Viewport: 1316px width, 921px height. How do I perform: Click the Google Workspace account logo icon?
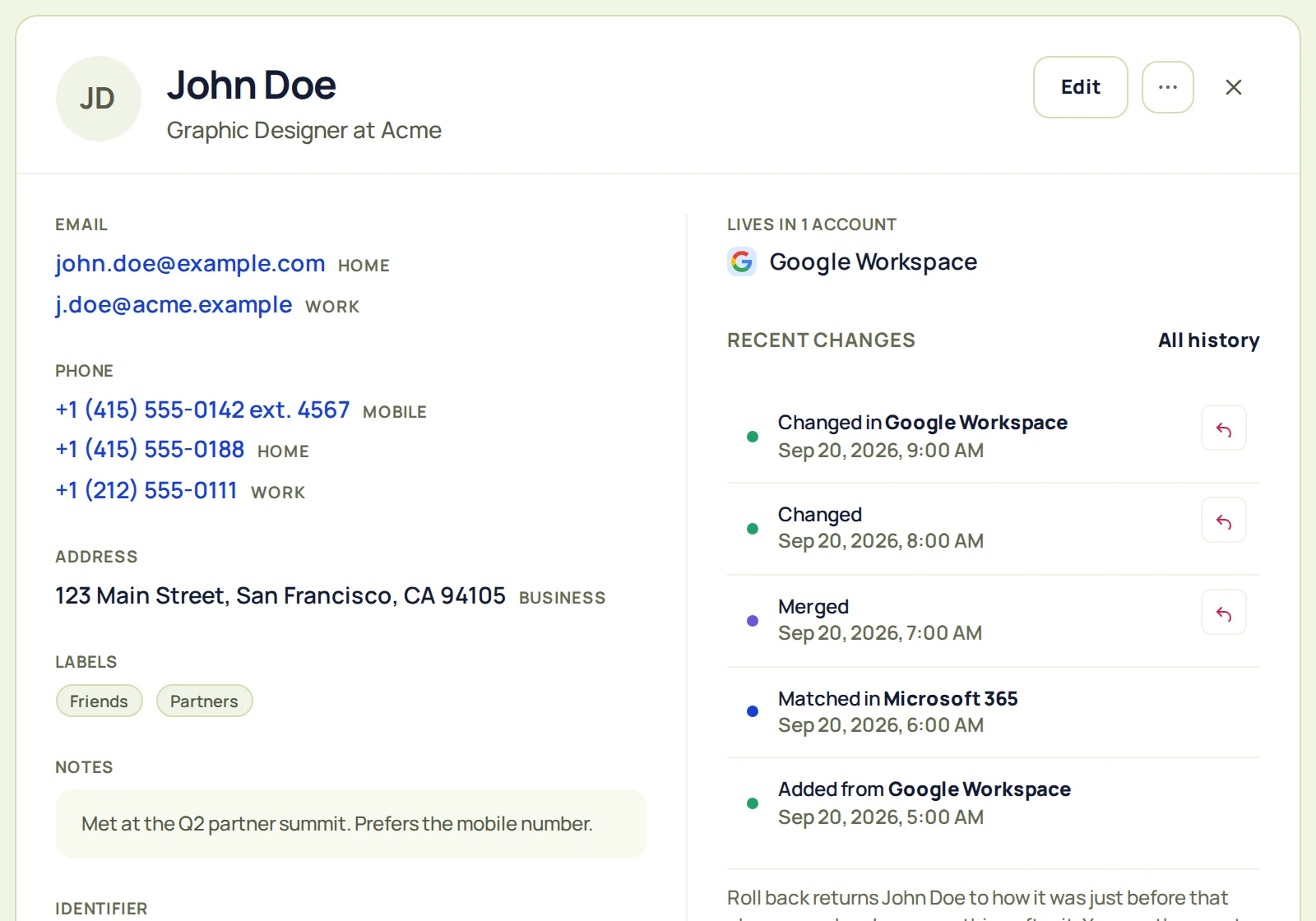(x=742, y=261)
